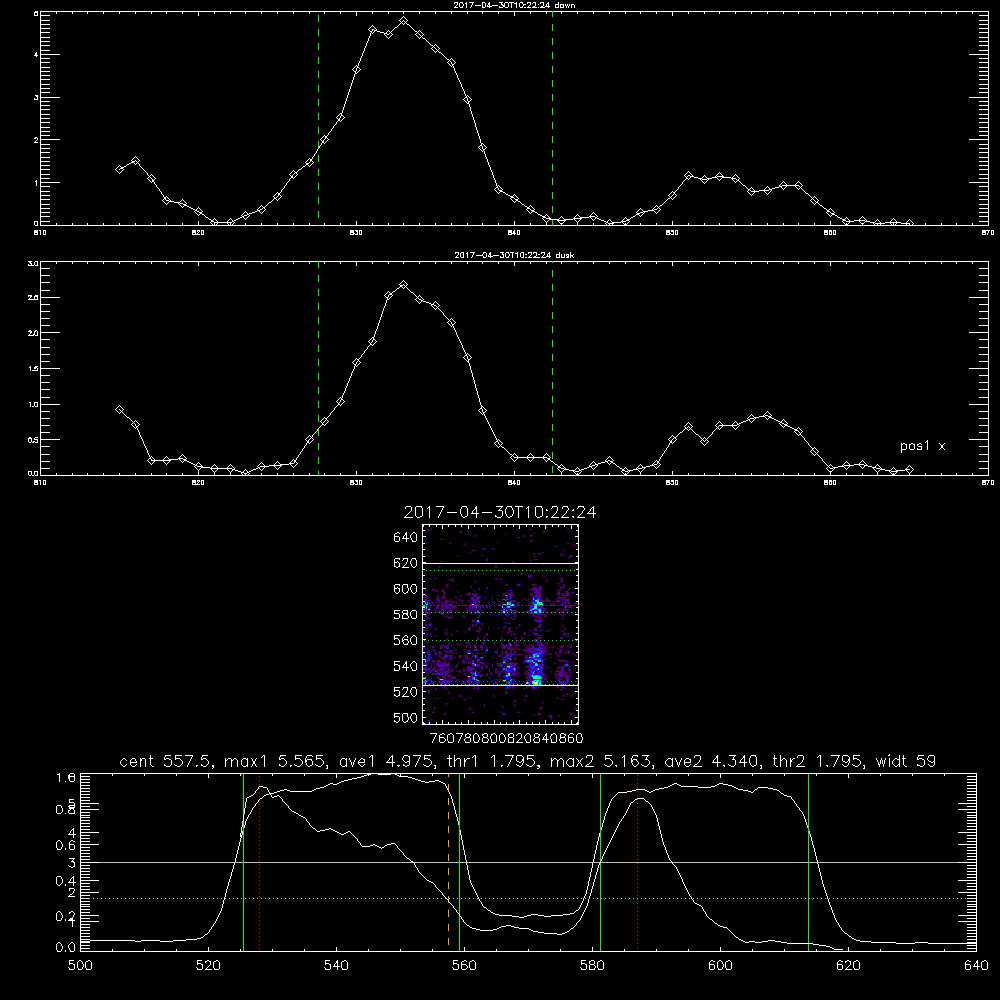The height and width of the screenshot is (1000, 1000).
Task: Click the dusk plot title text
Action: tap(515, 255)
